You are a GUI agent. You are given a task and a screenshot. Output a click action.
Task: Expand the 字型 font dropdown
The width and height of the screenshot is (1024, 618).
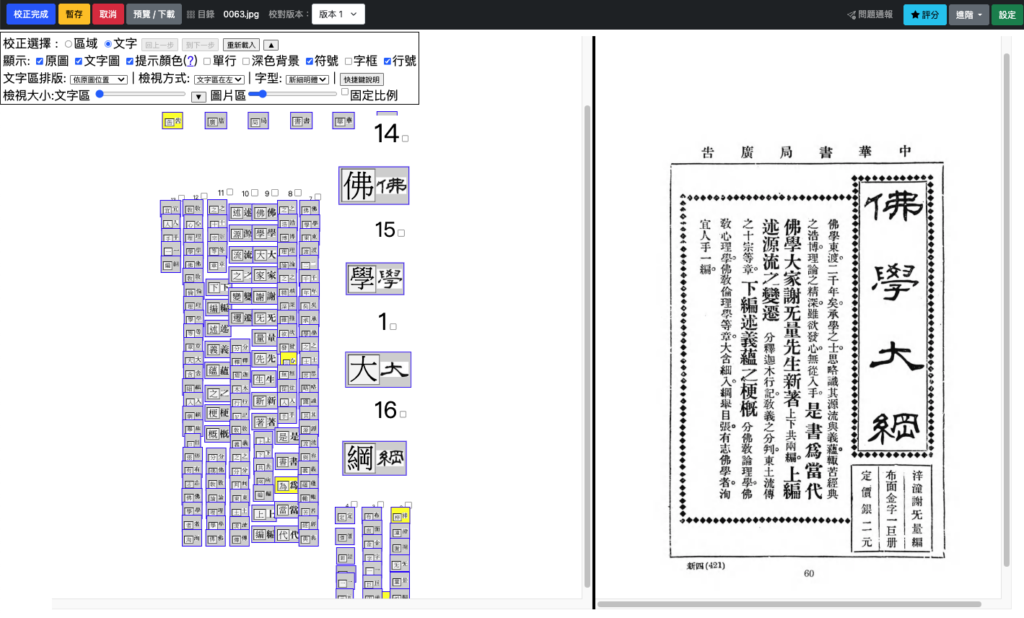click(x=311, y=79)
